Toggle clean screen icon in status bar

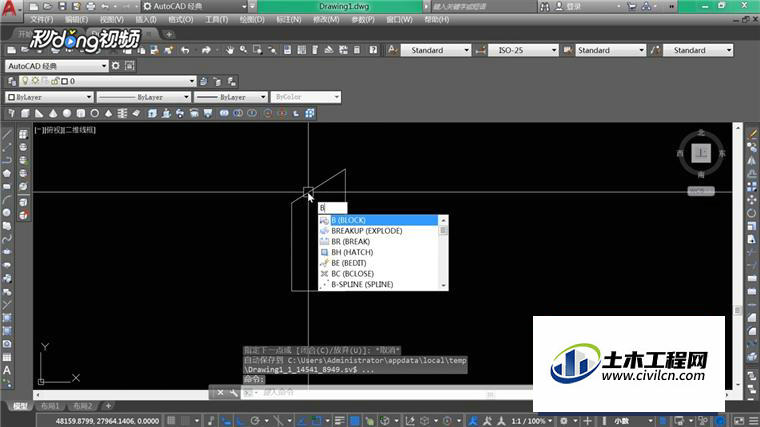(x=739, y=421)
